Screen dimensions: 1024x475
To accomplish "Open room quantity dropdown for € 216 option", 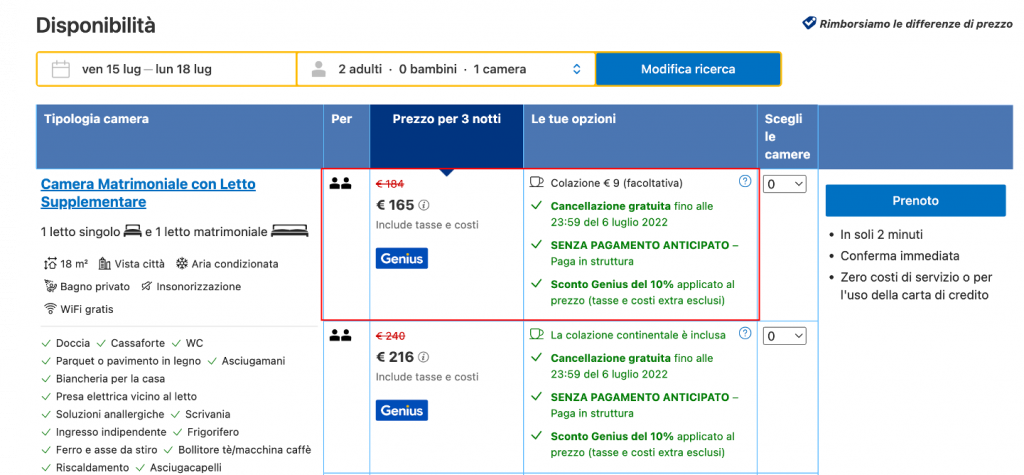I will click(x=784, y=336).
